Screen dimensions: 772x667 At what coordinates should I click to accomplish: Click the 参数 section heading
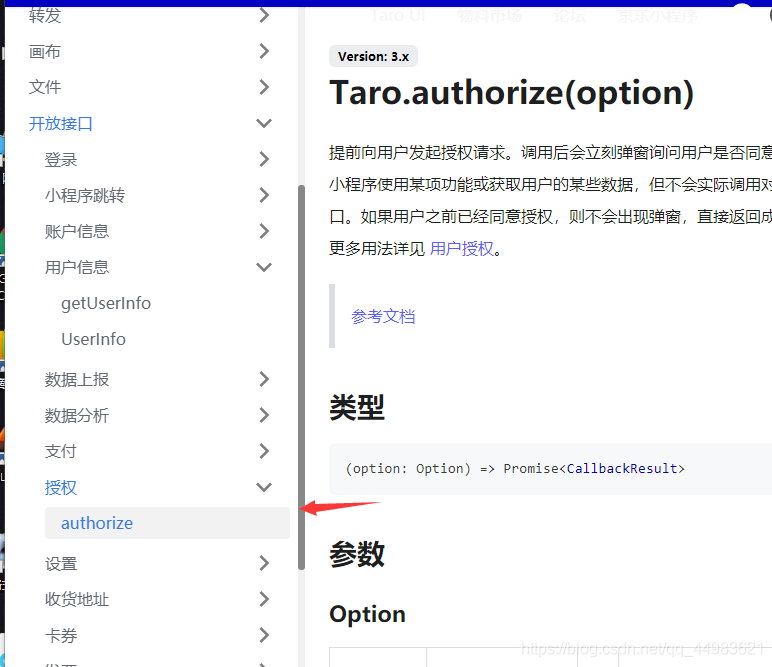pyautogui.click(x=357, y=554)
